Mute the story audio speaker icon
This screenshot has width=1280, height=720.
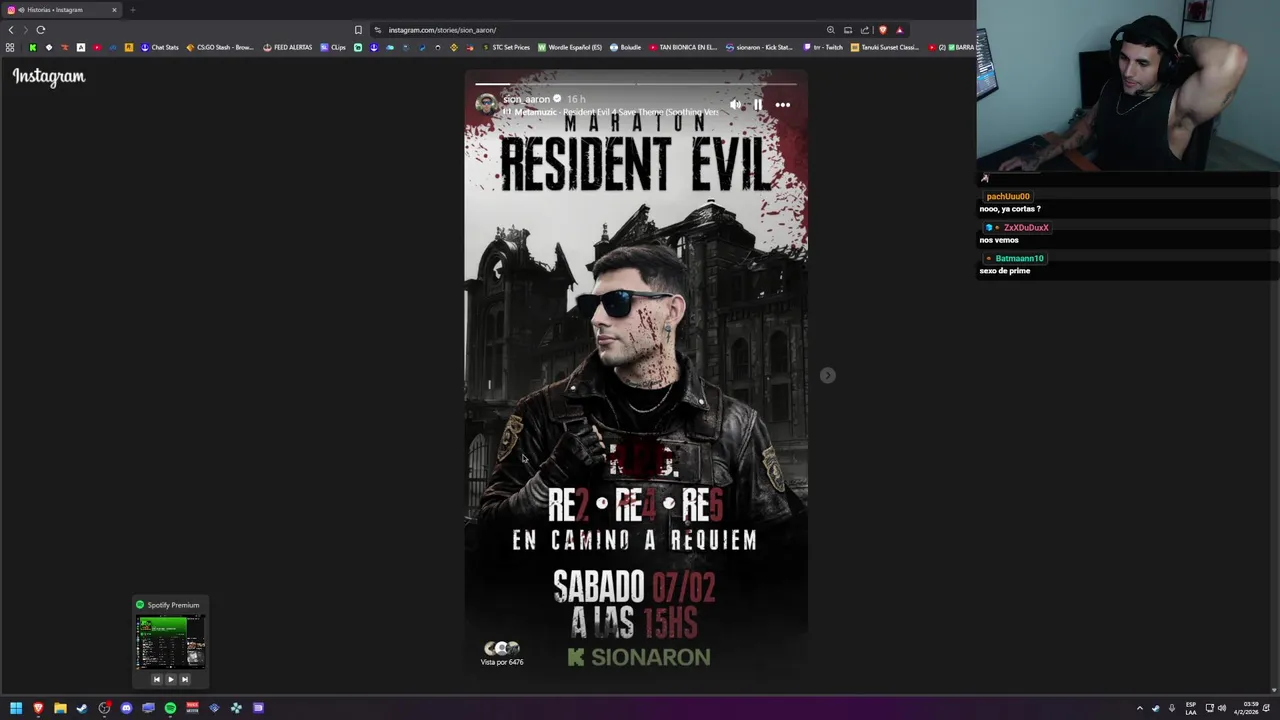(735, 104)
